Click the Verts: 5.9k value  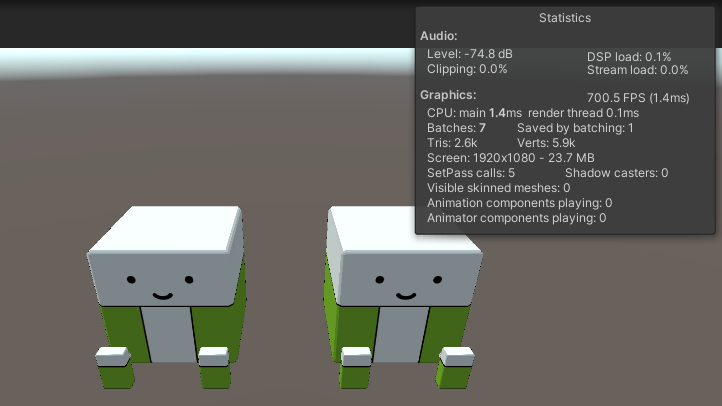tap(546, 143)
